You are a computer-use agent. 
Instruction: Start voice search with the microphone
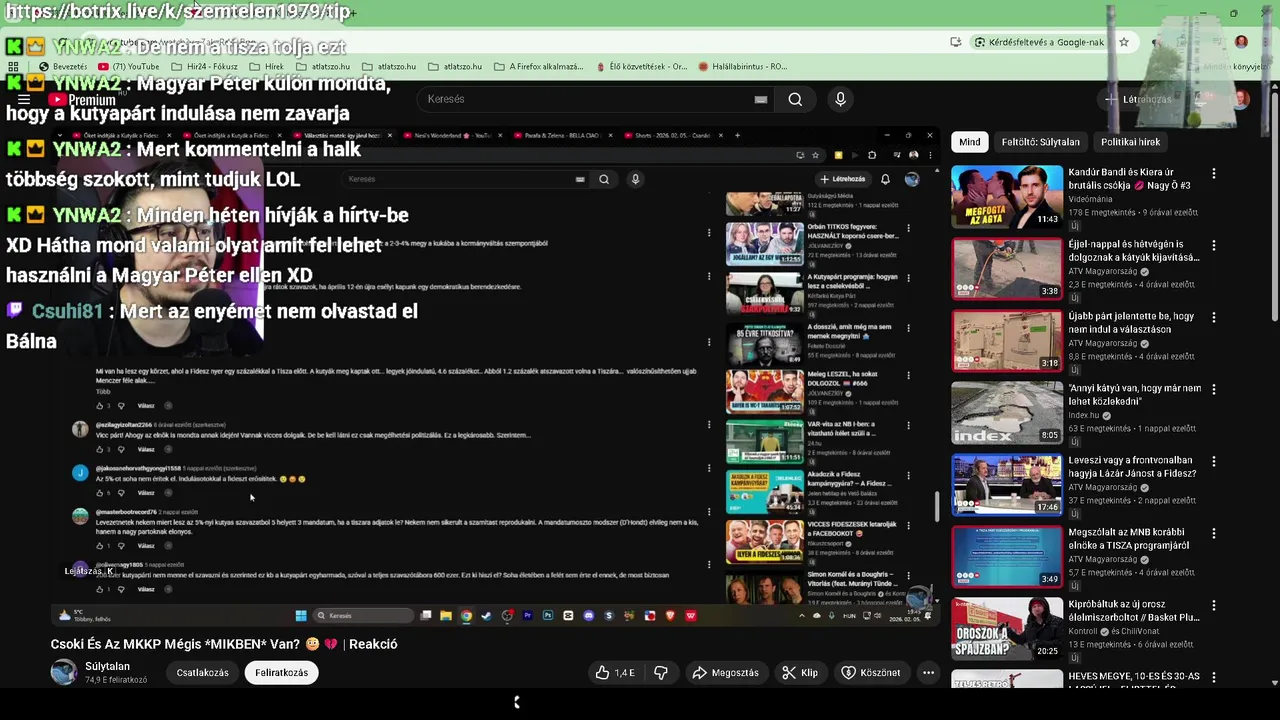840,99
